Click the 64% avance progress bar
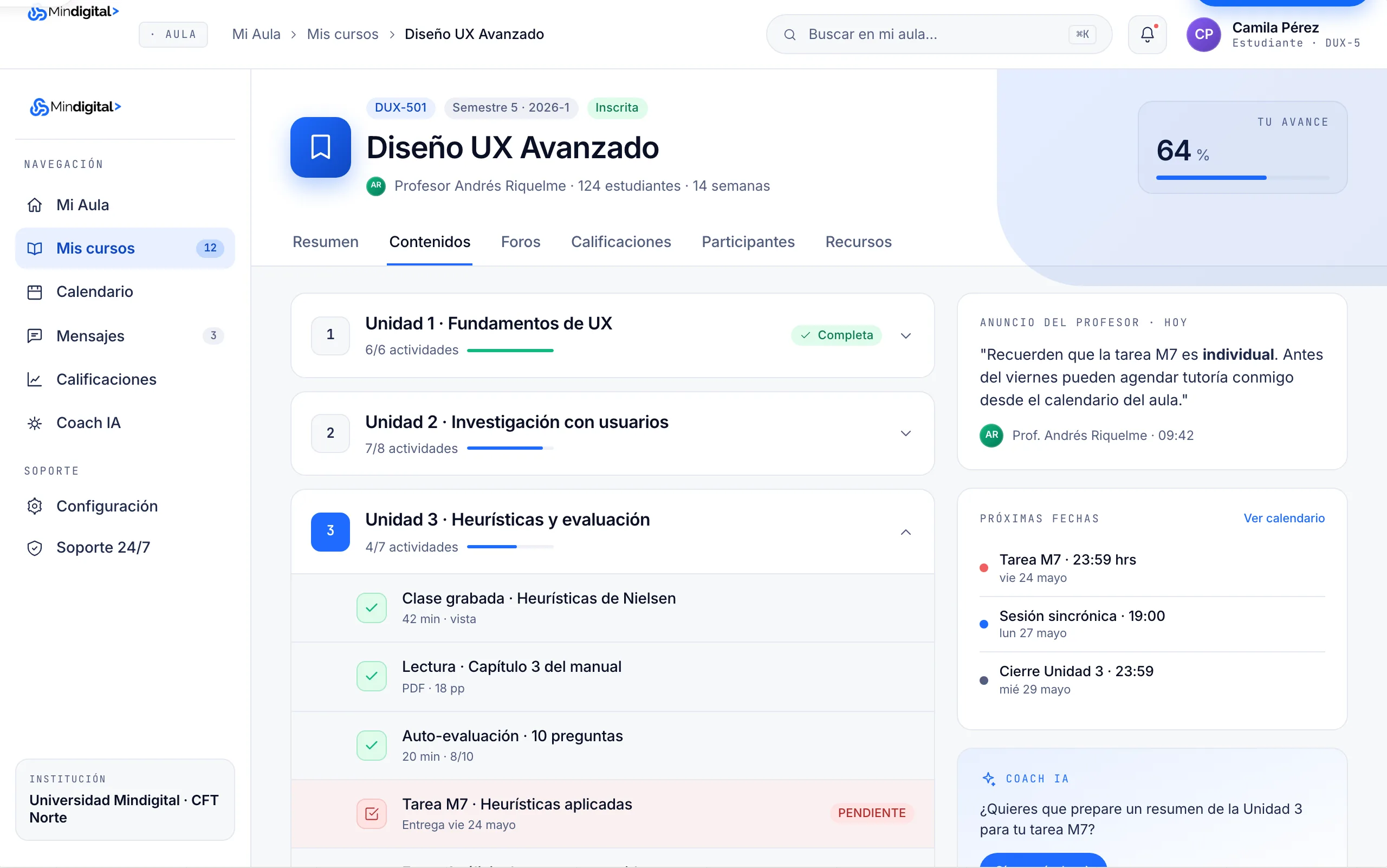Viewport: 1387px width, 868px height. (1242, 178)
